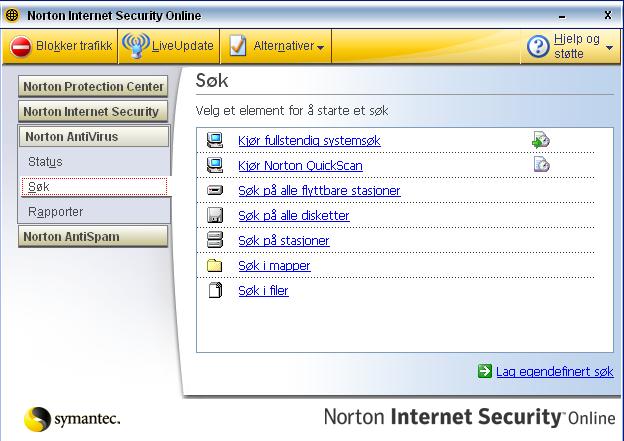Open the Søk i filer link
The image size is (624, 441).
[263, 291]
